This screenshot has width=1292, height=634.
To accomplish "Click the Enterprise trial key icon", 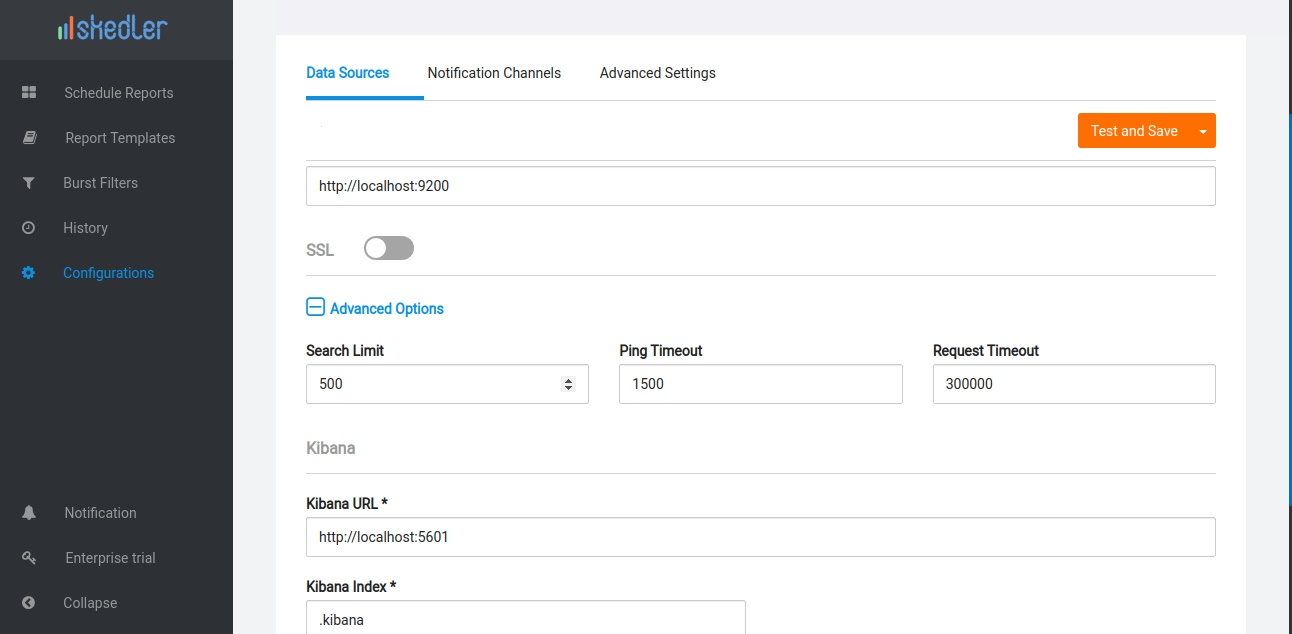I will (x=29, y=558).
